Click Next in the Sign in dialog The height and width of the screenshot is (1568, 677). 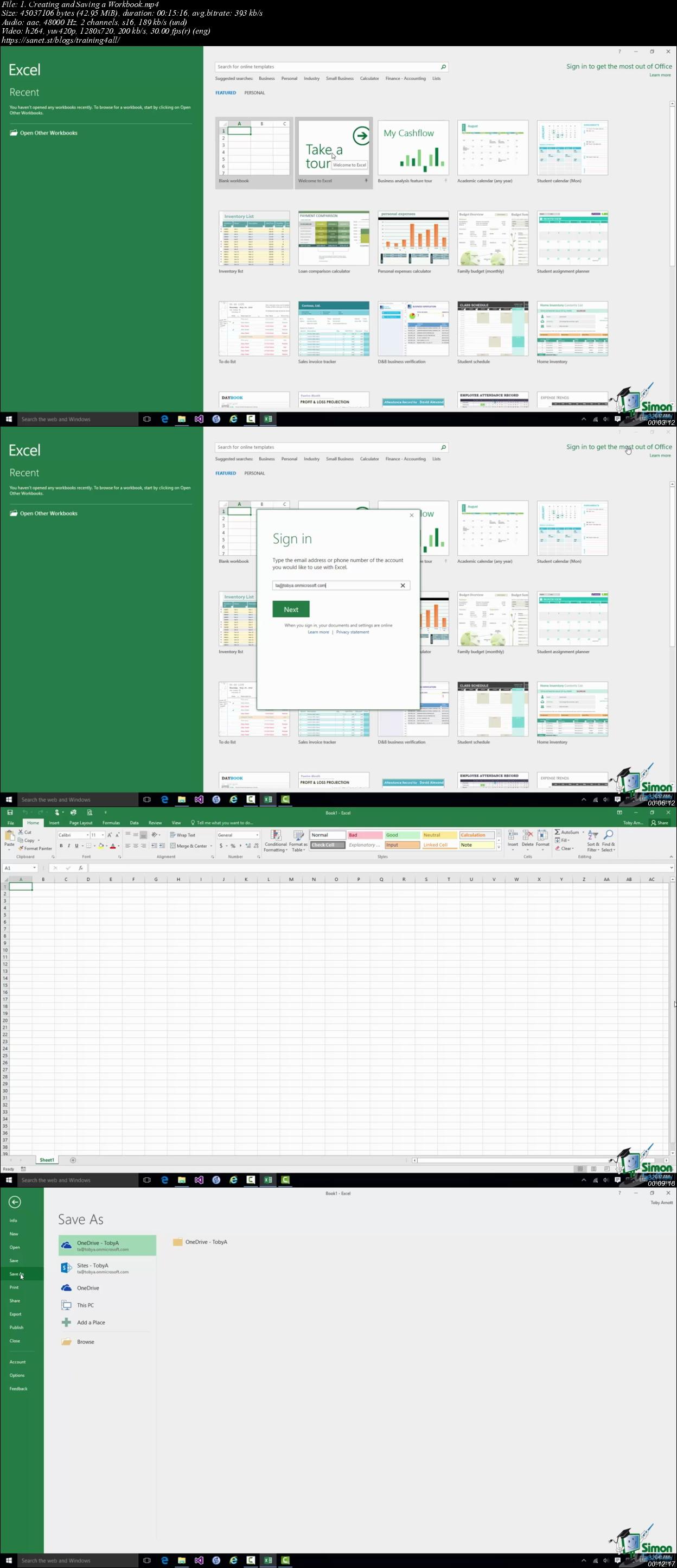click(x=291, y=609)
